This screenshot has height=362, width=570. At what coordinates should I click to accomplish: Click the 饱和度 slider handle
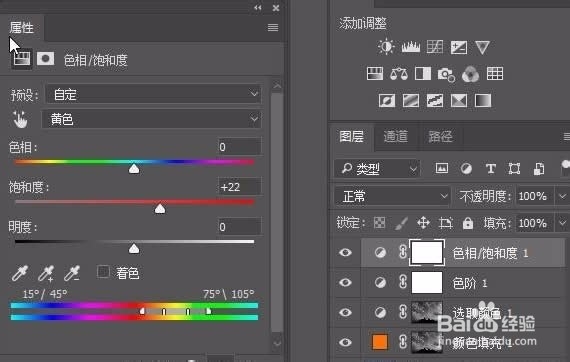[160, 209]
